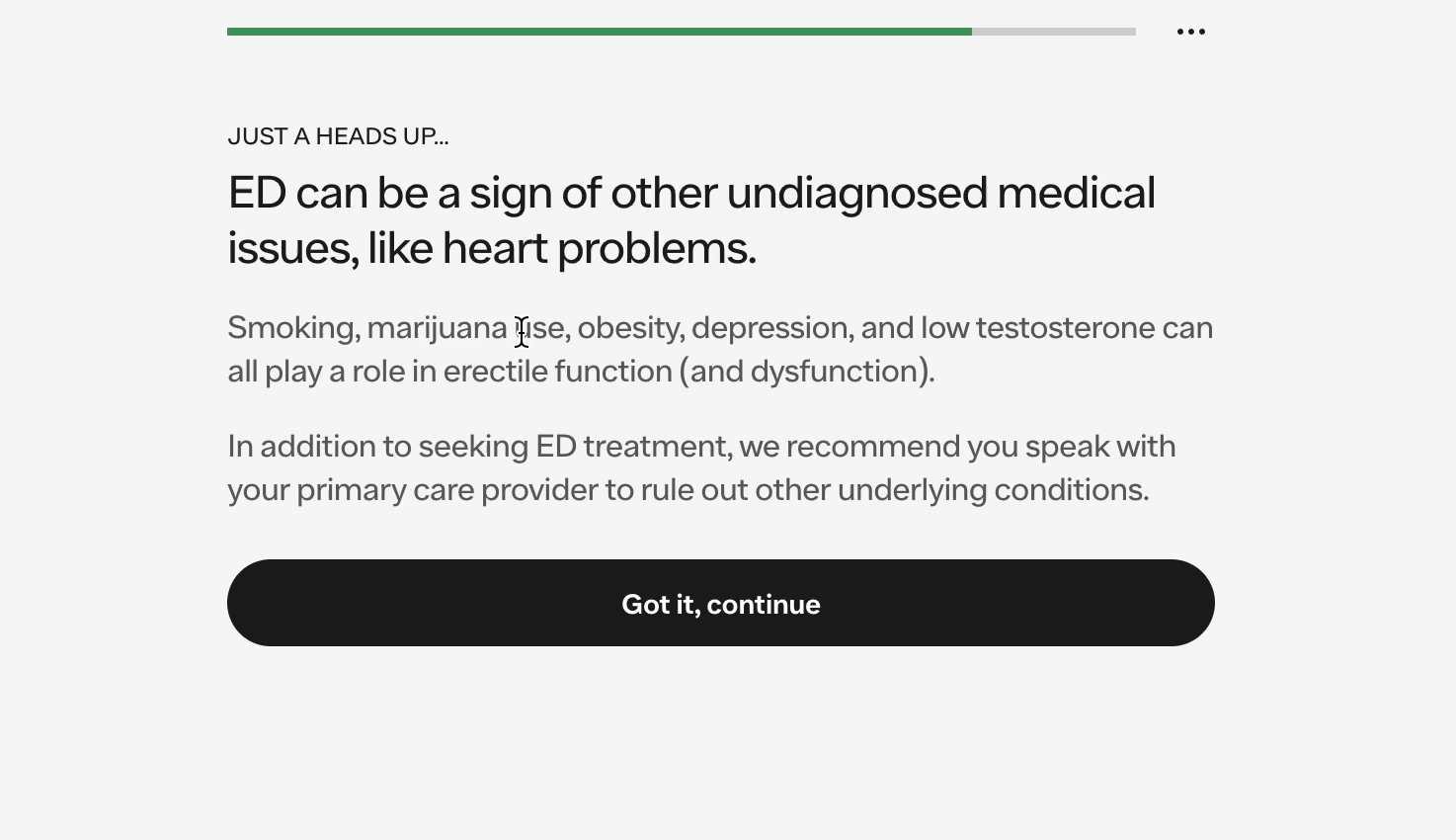1456x840 pixels.
Task: Click the word 'Smoking' in the paragraph
Action: 292,328
